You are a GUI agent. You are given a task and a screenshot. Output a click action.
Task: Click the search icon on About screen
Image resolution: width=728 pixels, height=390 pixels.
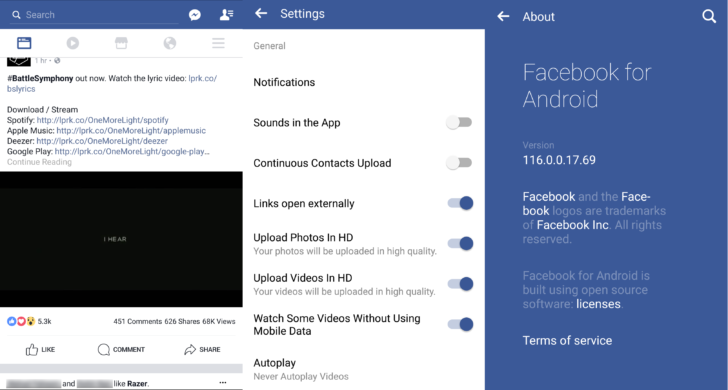click(709, 17)
